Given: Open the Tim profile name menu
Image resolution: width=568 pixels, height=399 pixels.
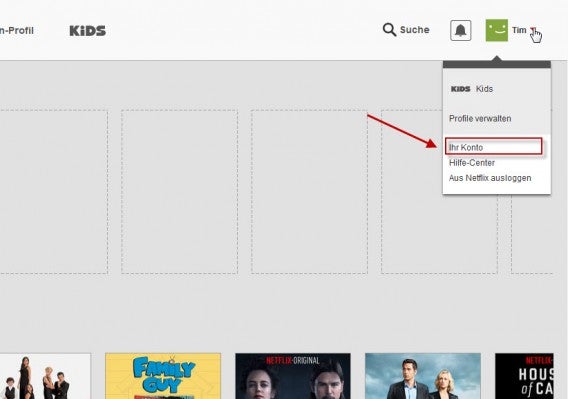Looking at the screenshot, I should click(x=519, y=30).
